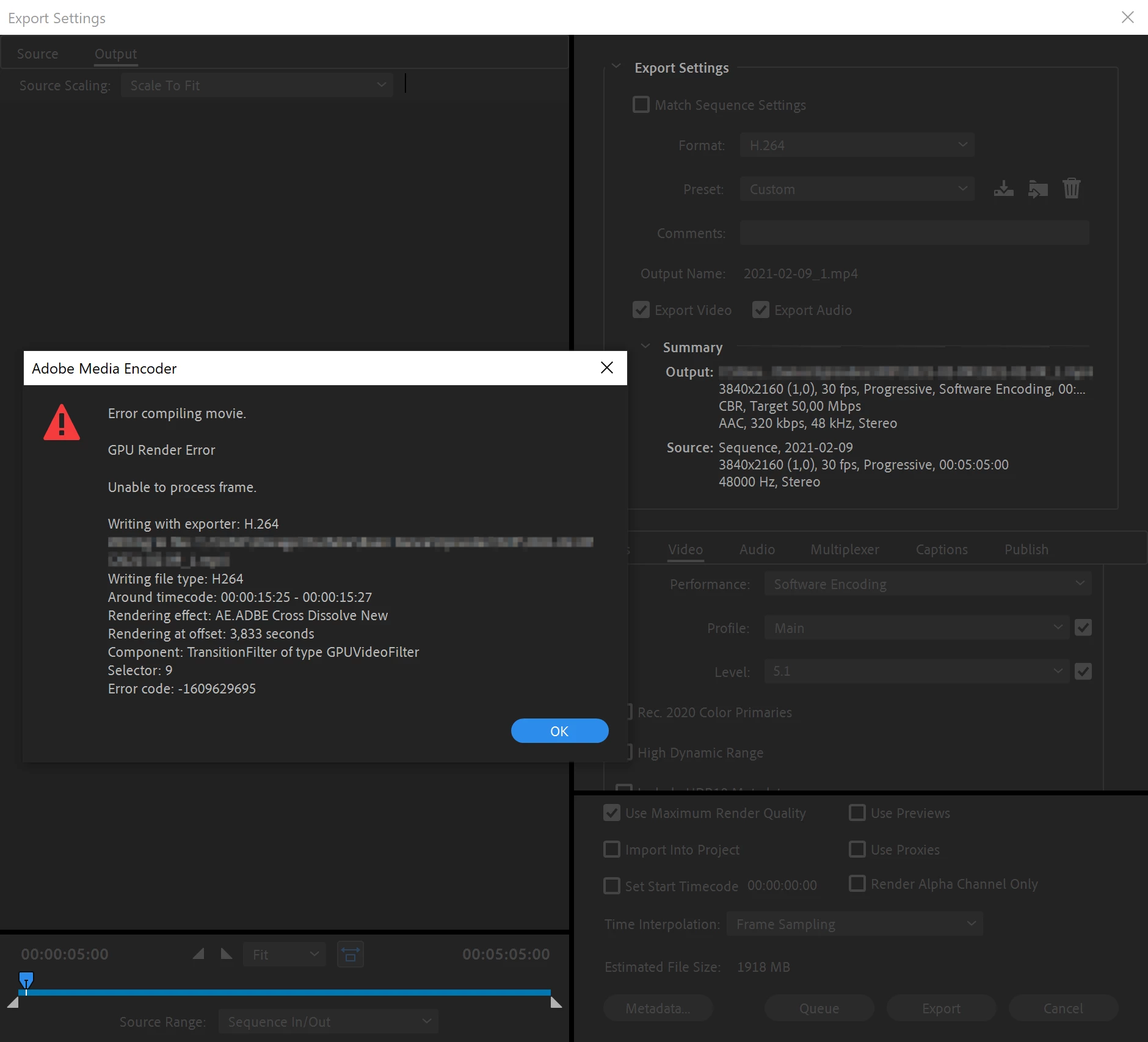The height and width of the screenshot is (1042, 1148).
Task: Click the in-point handle at timeline start
Action: click(x=12, y=1002)
